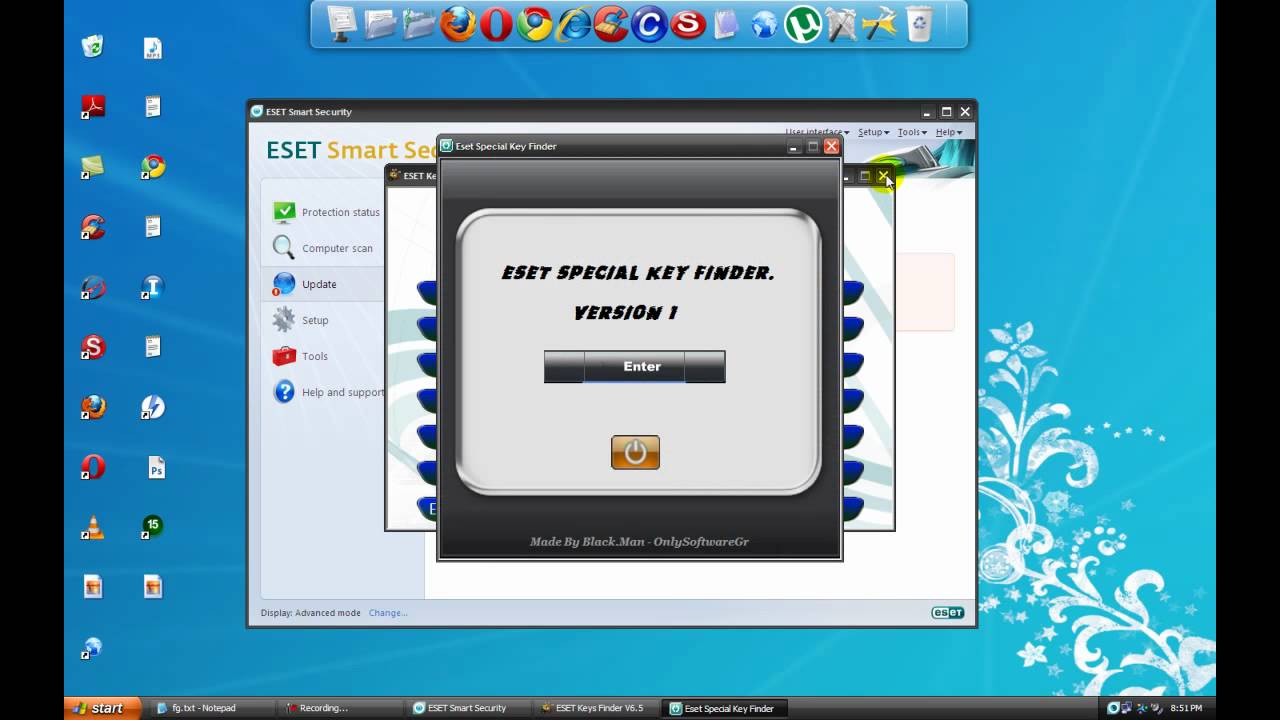Expand the Tools dropdown in ESET top menu

point(912,132)
